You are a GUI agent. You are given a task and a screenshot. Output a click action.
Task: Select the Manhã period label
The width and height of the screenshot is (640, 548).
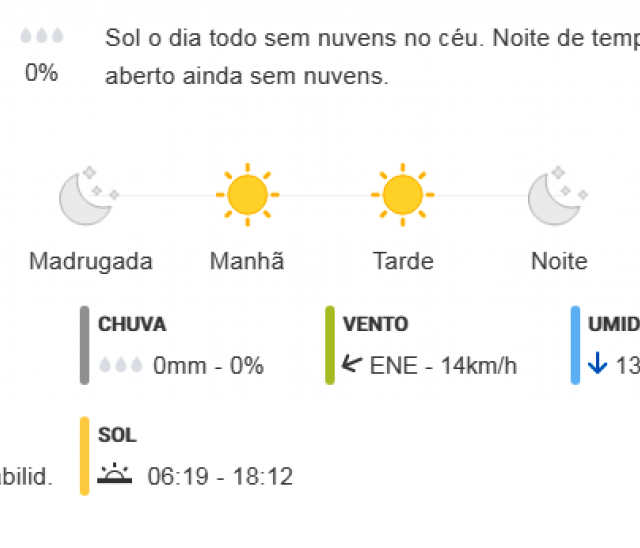(x=247, y=260)
